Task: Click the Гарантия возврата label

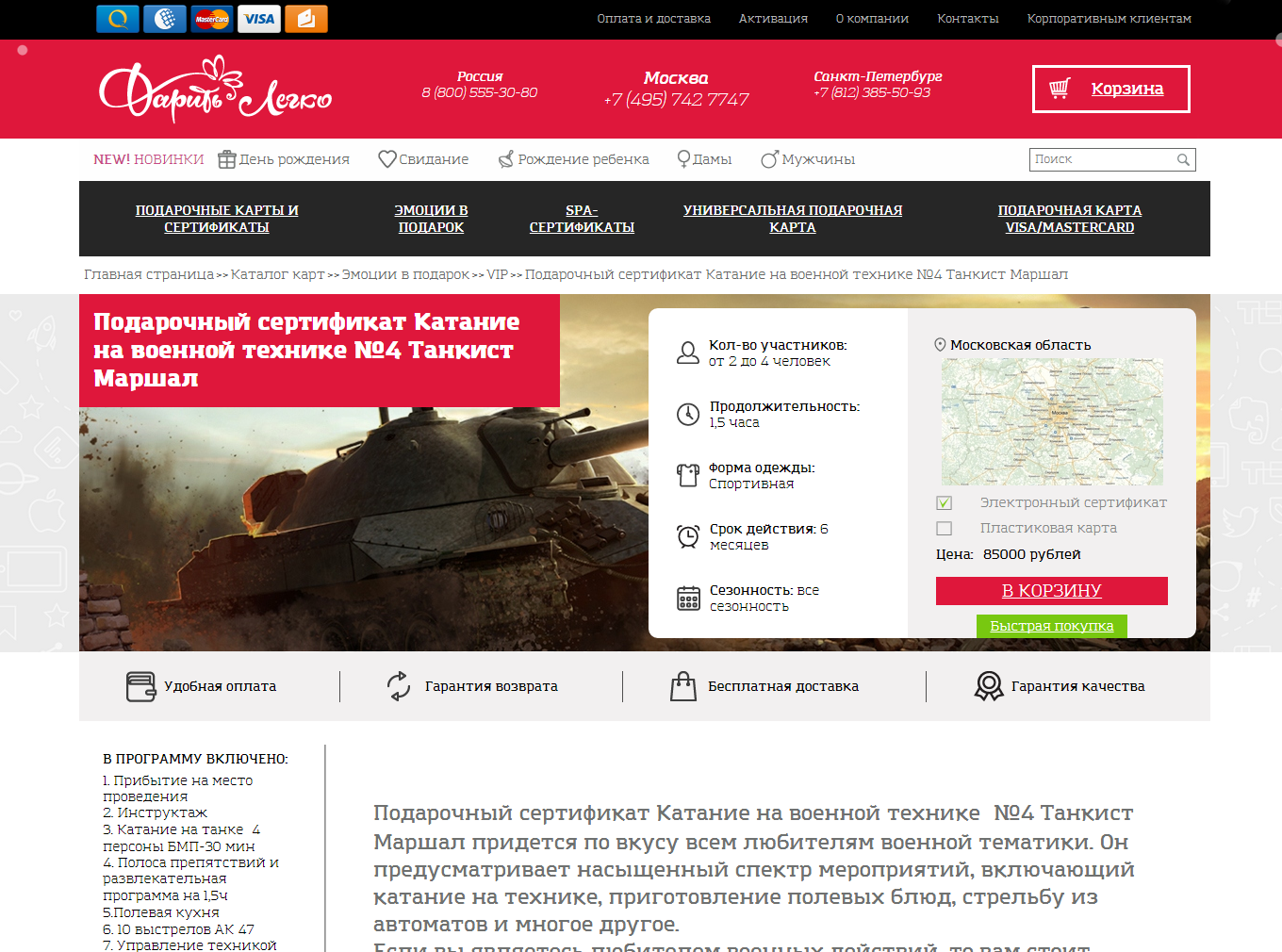Action: (x=491, y=686)
